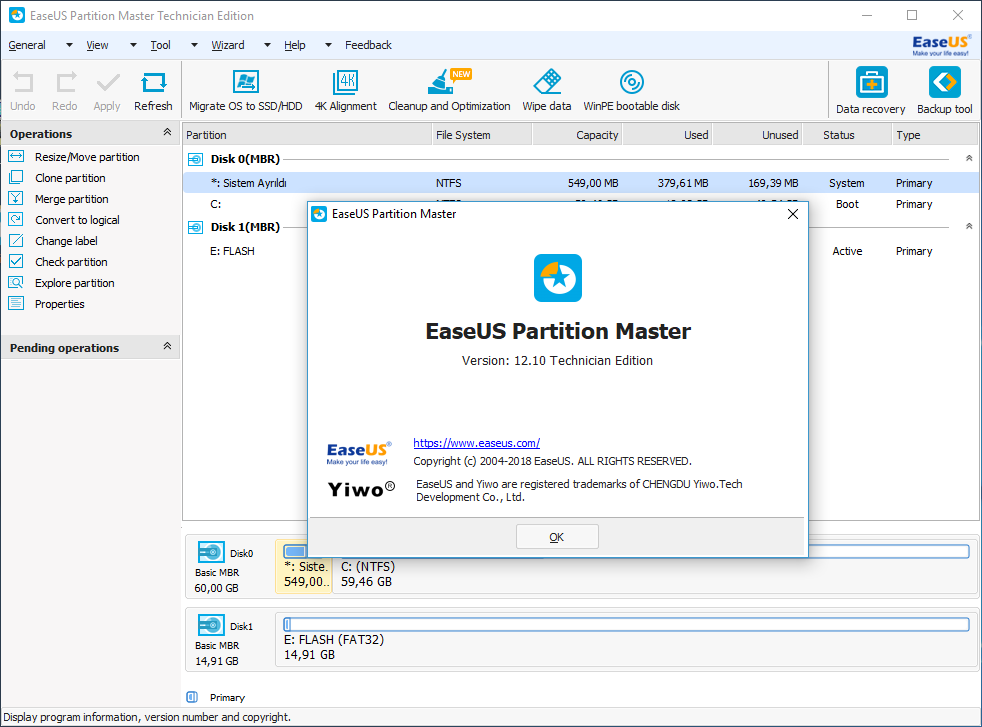Sort by the File System column header
982x727 pixels.
tap(482, 135)
